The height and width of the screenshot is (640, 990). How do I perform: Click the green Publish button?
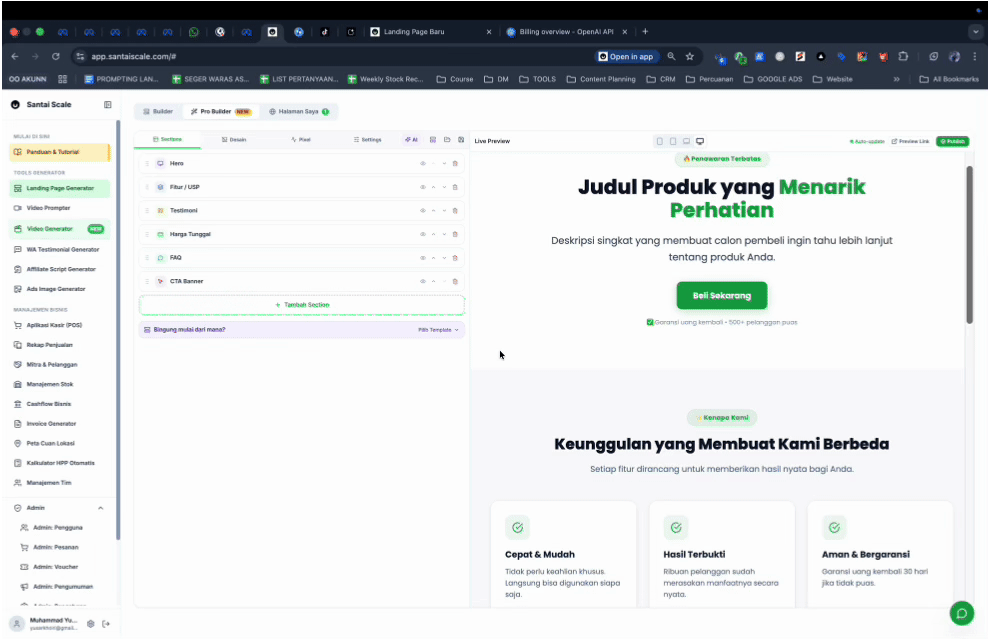click(x=952, y=141)
